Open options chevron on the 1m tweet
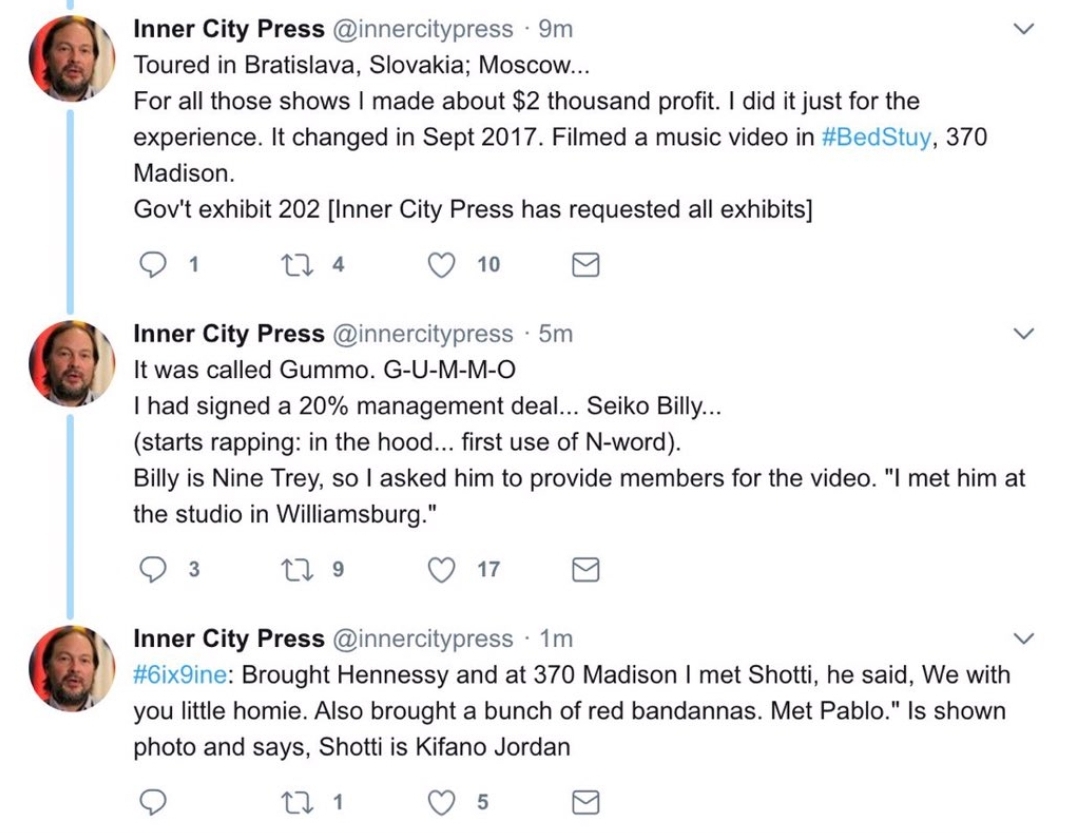Screen dimensions: 1077x833 (1023, 638)
